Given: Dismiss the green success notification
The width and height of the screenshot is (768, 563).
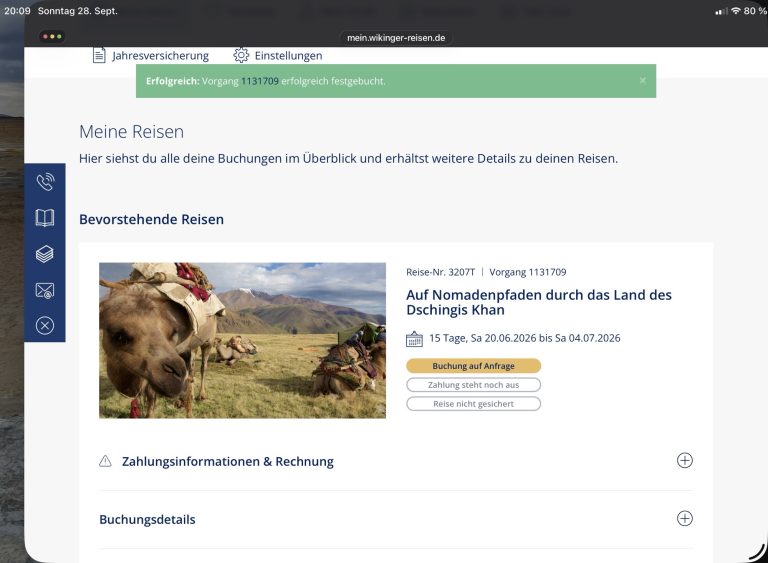Looking at the screenshot, I should pos(642,81).
